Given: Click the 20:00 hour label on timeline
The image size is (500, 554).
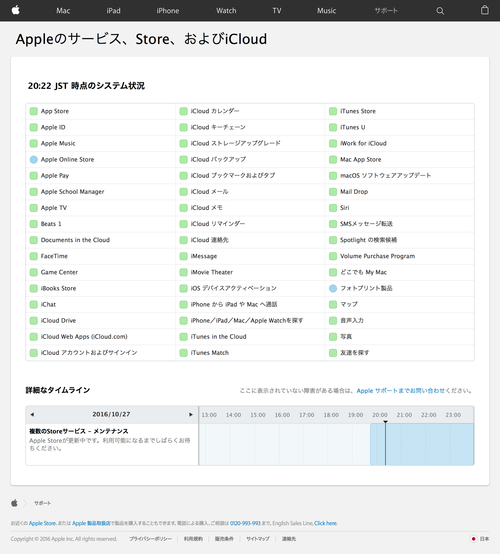Looking at the screenshot, I should tap(380, 415).
